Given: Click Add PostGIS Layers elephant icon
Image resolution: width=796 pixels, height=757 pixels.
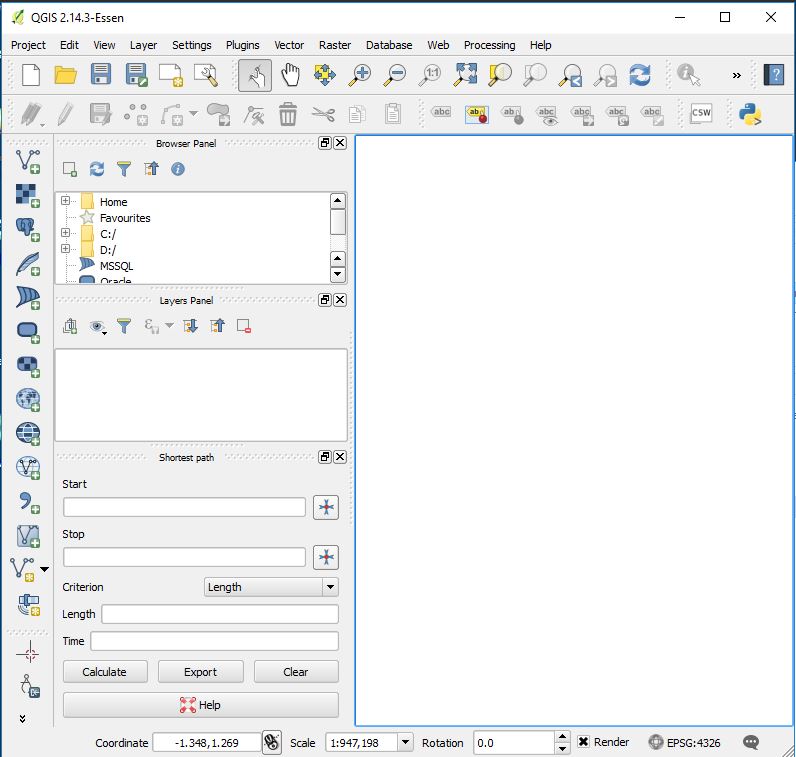Looking at the screenshot, I should tap(28, 229).
